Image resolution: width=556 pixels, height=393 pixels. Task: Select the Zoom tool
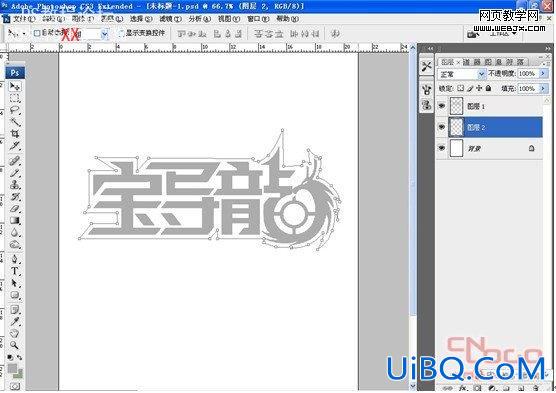tap(15, 345)
